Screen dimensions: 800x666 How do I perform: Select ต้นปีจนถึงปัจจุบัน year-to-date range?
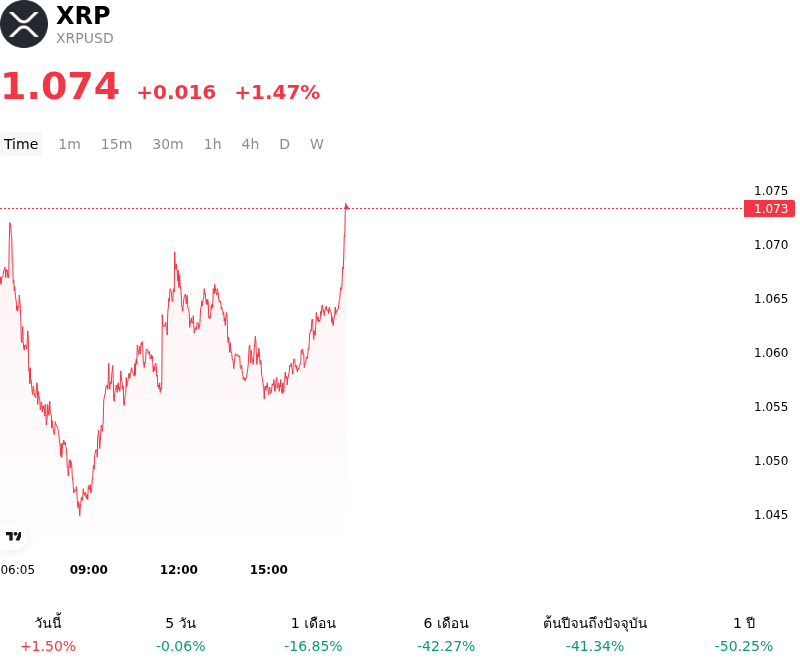[x=595, y=634]
